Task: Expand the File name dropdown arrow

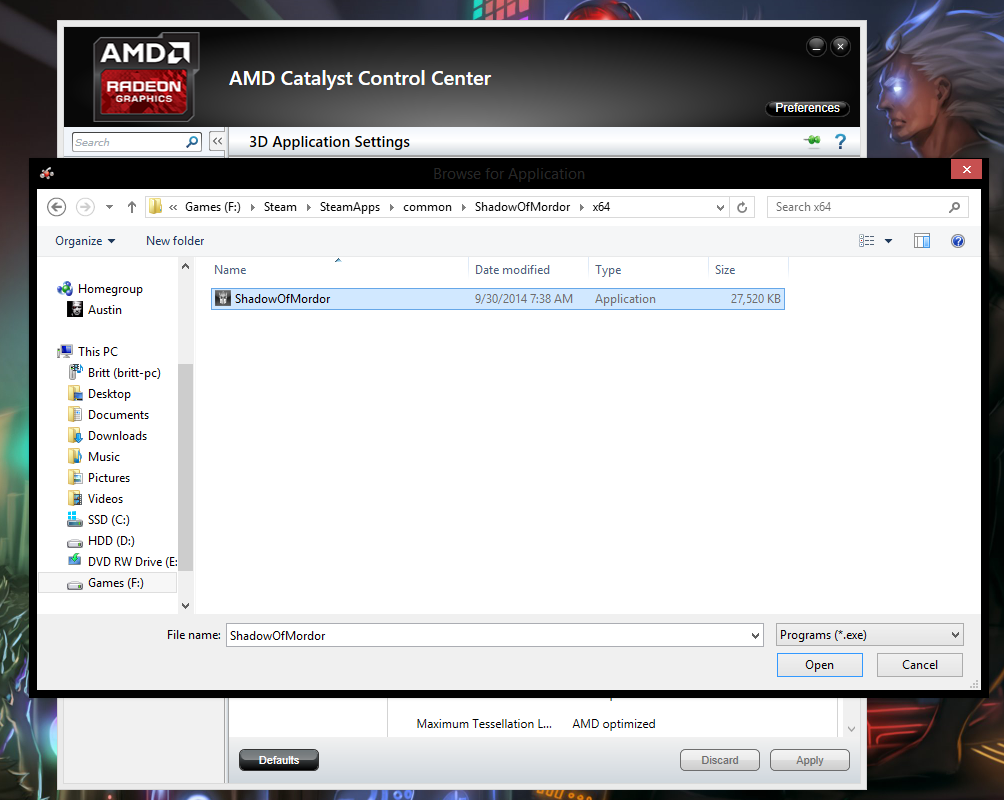Action: coord(756,635)
